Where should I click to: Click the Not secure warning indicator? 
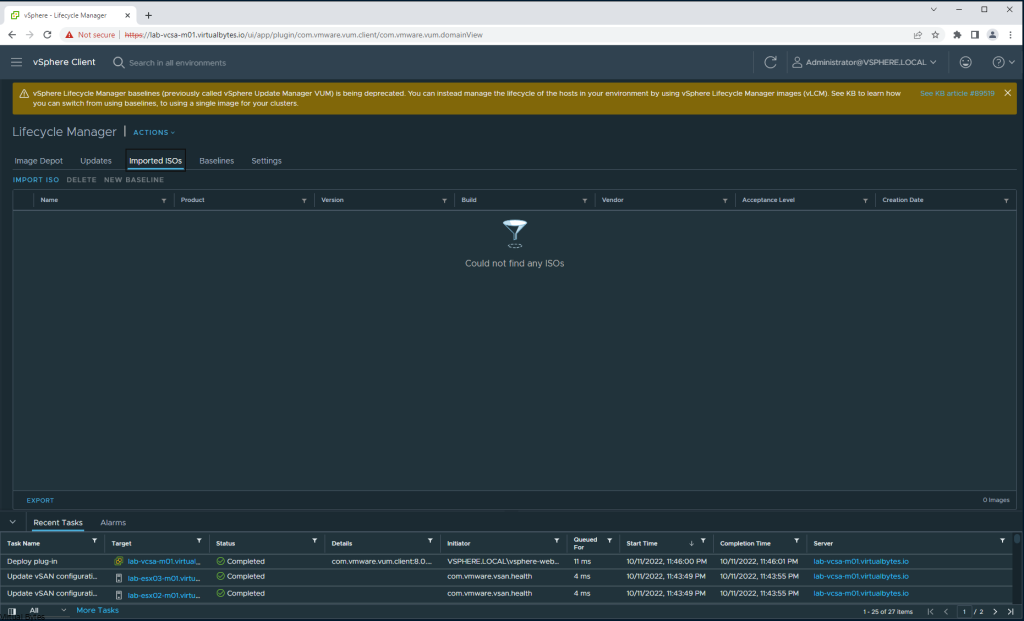[90, 35]
